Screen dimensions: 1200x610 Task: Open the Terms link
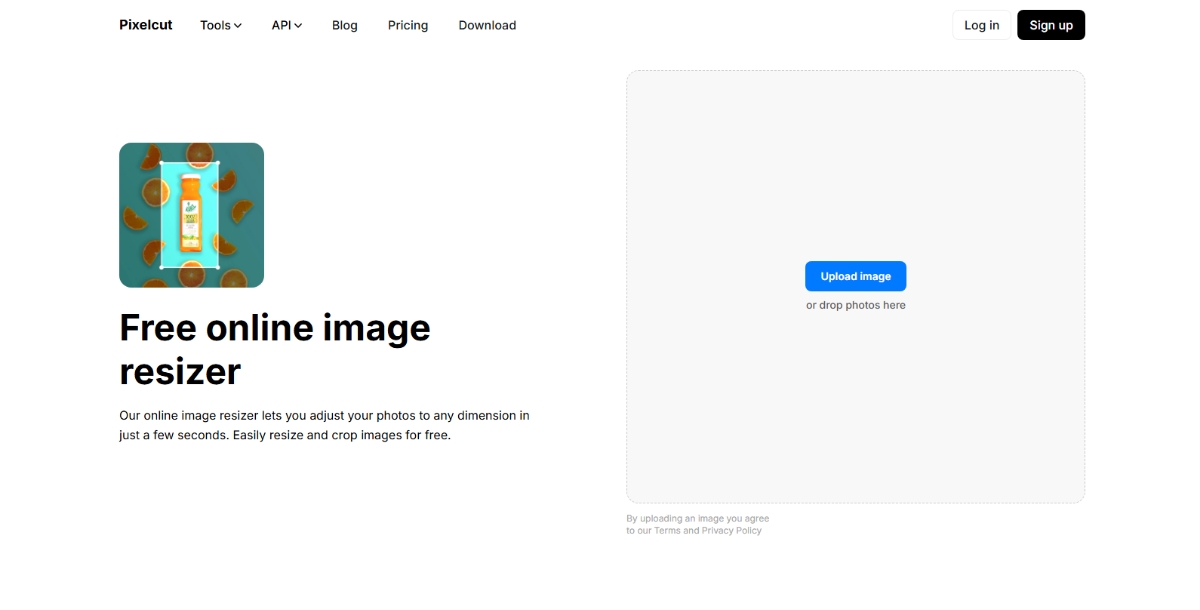[667, 531]
